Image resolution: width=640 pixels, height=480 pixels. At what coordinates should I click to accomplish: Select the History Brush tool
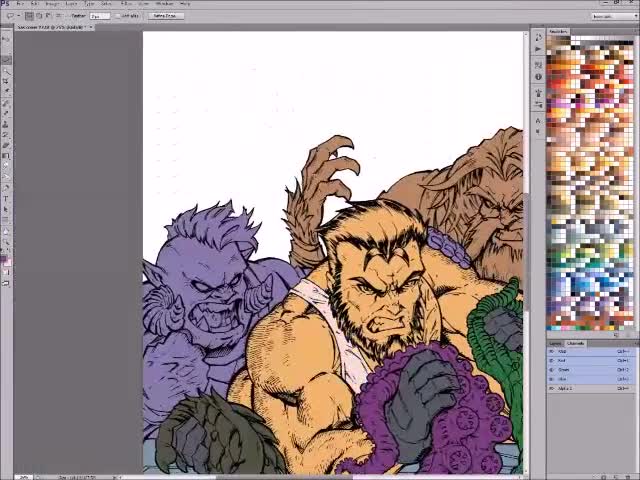pyautogui.click(x=6, y=135)
